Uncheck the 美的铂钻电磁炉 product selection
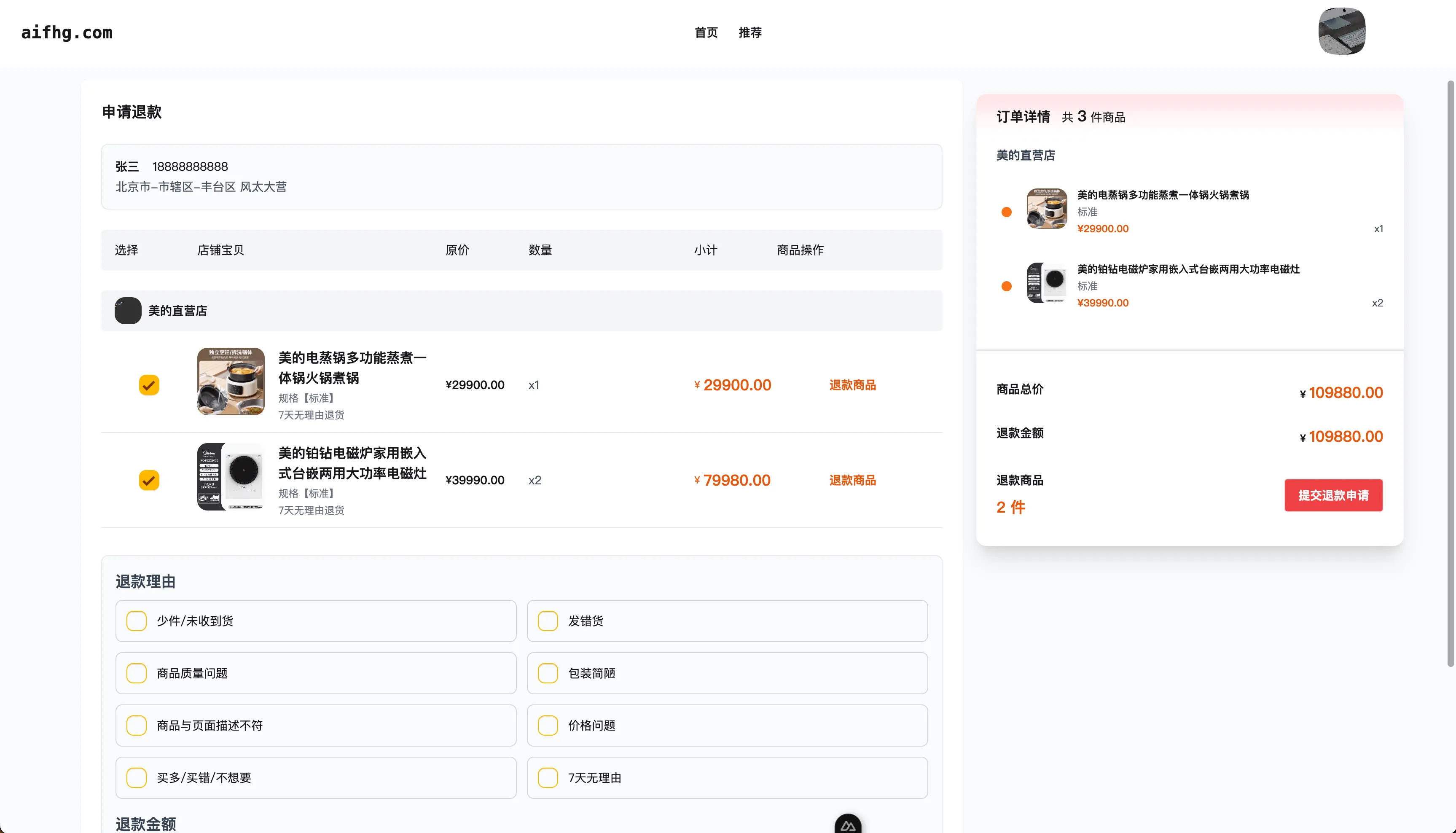Viewport: 1456px width, 833px height. [149, 480]
